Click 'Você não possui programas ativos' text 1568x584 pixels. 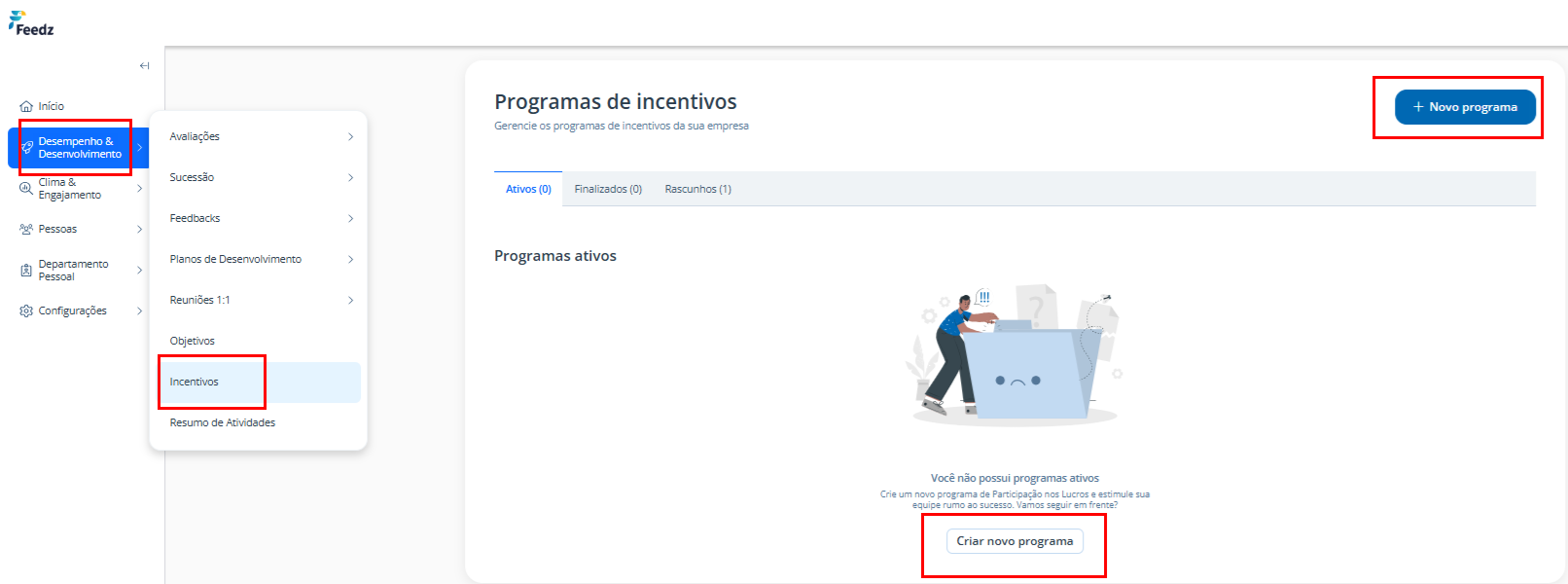pos(1015,478)
